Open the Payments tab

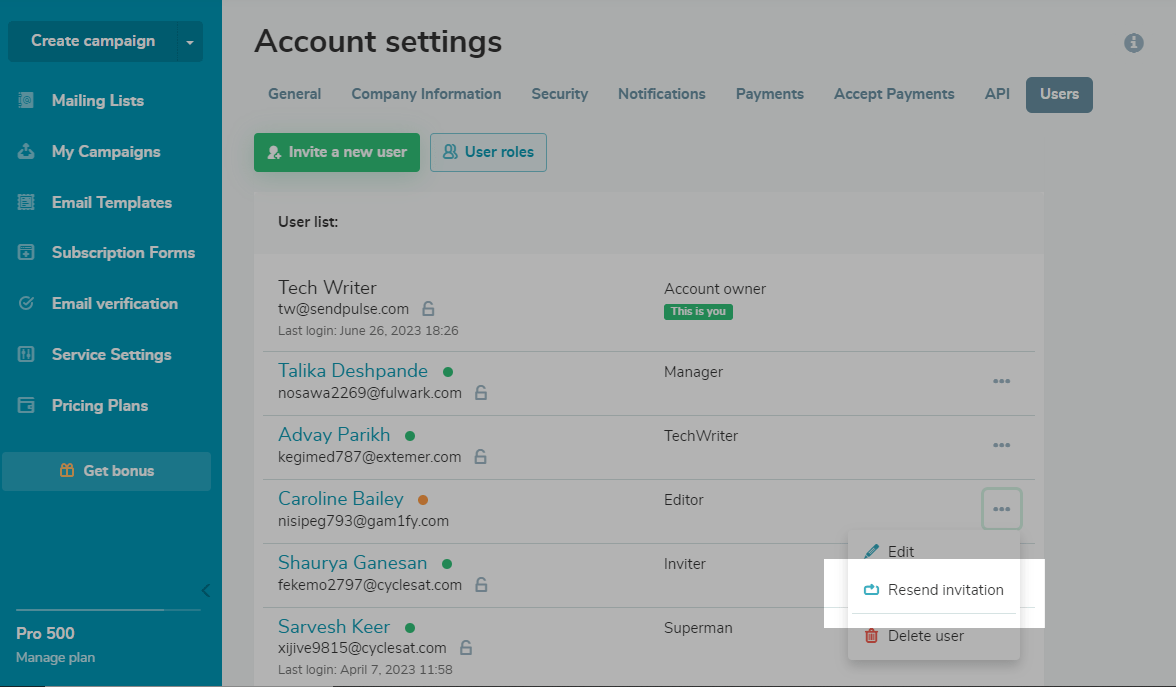(769, 94)
